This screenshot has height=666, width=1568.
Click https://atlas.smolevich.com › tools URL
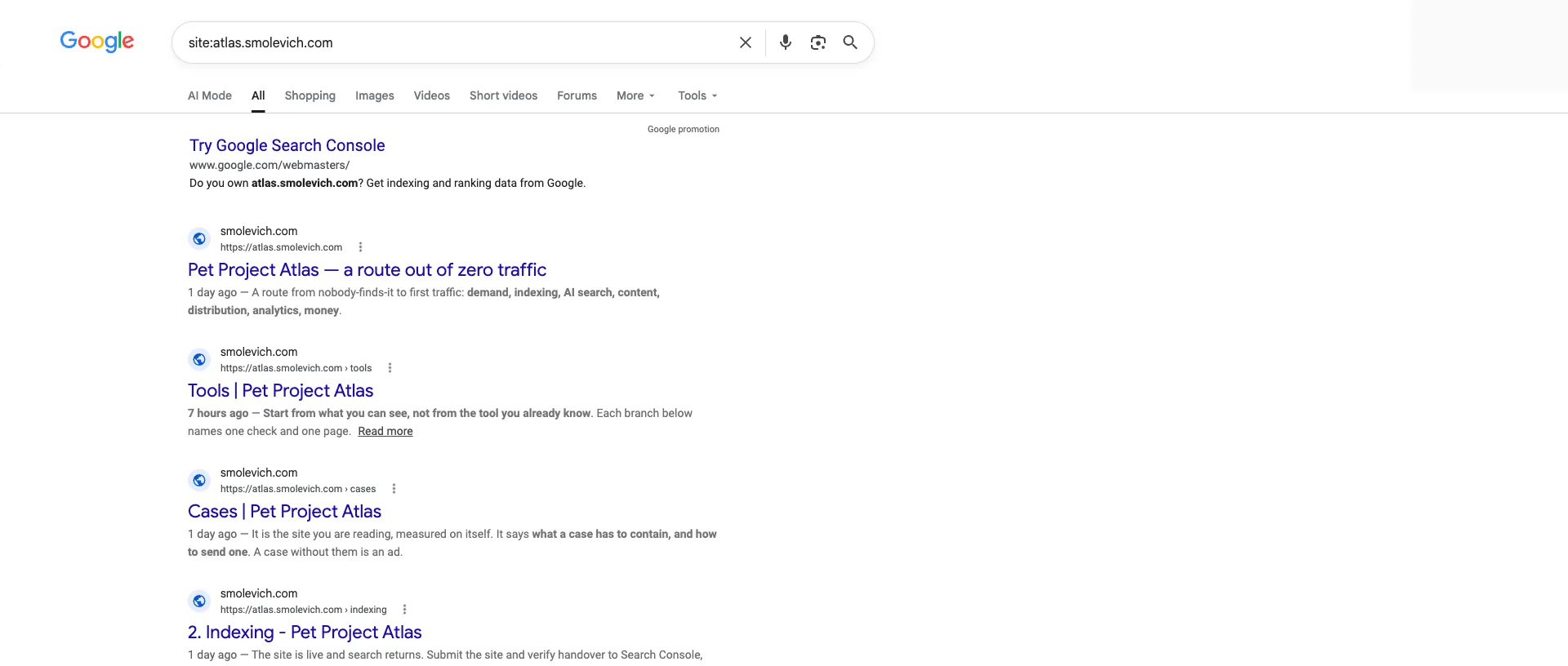296,368
